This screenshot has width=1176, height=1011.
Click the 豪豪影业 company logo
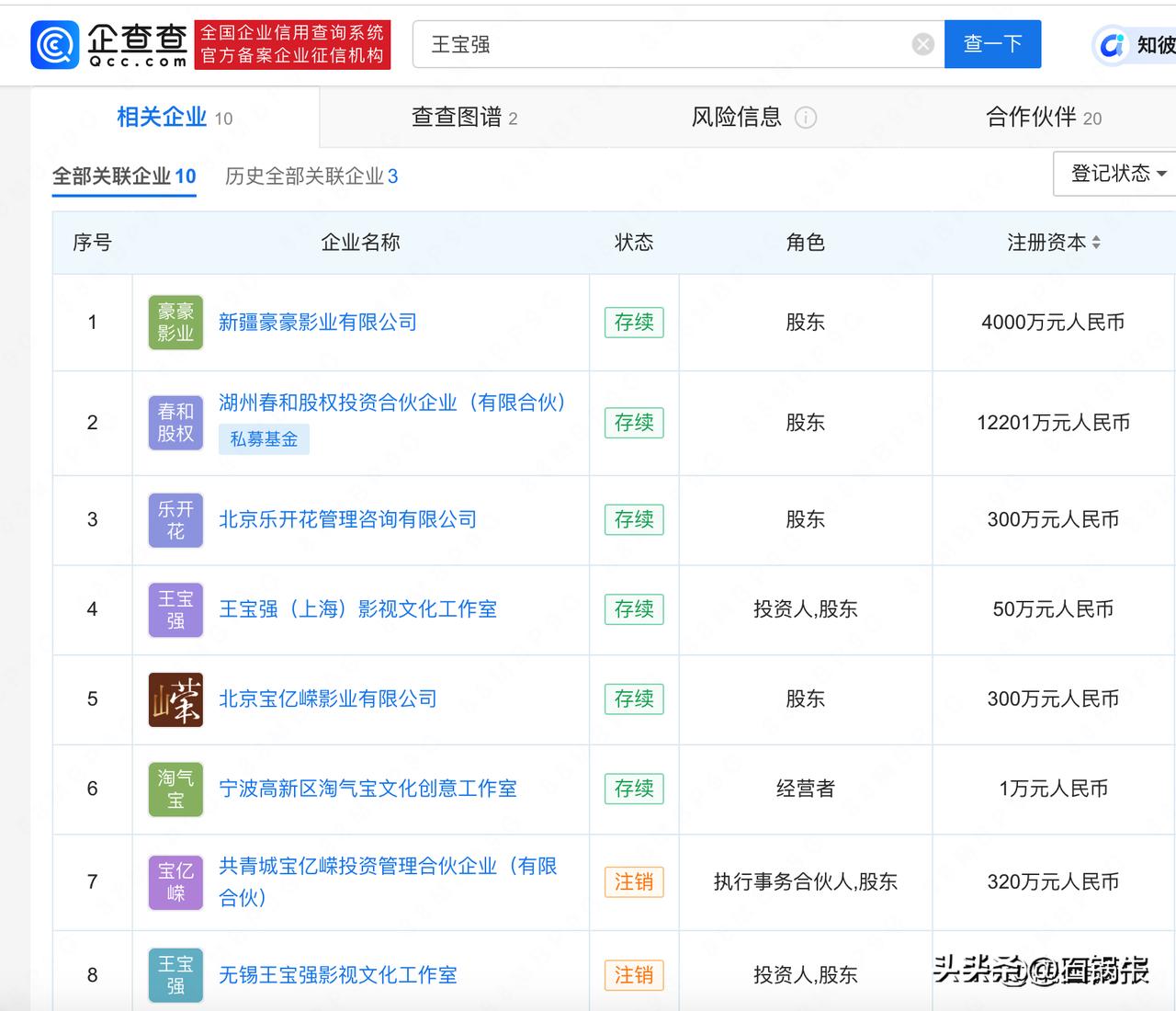[x=175, y=323]
